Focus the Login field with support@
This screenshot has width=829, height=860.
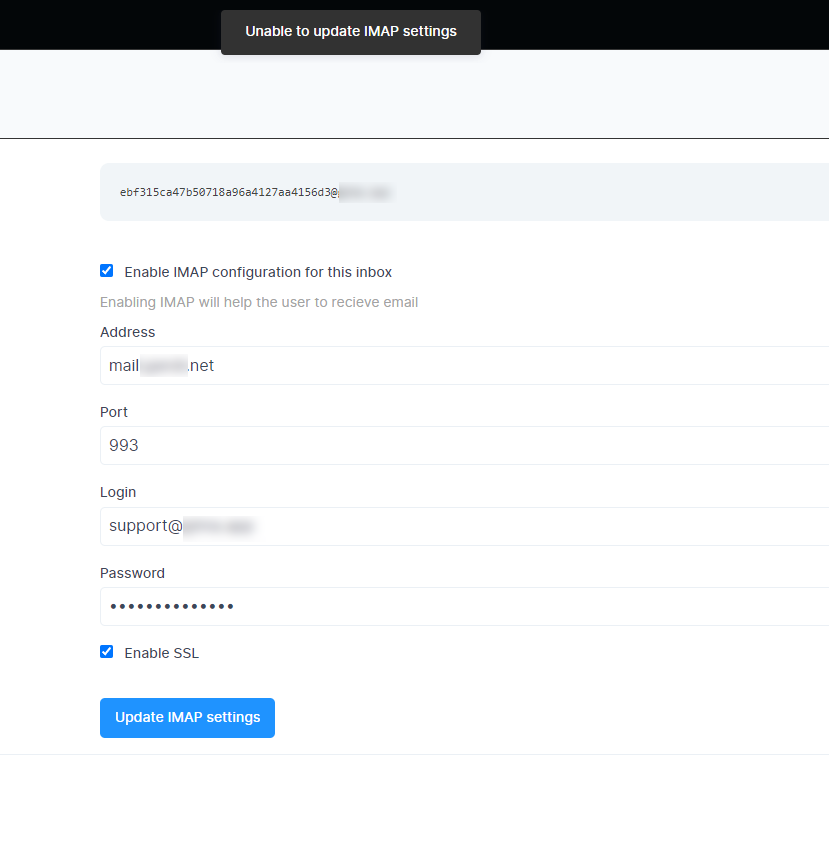tap(464, 526)
